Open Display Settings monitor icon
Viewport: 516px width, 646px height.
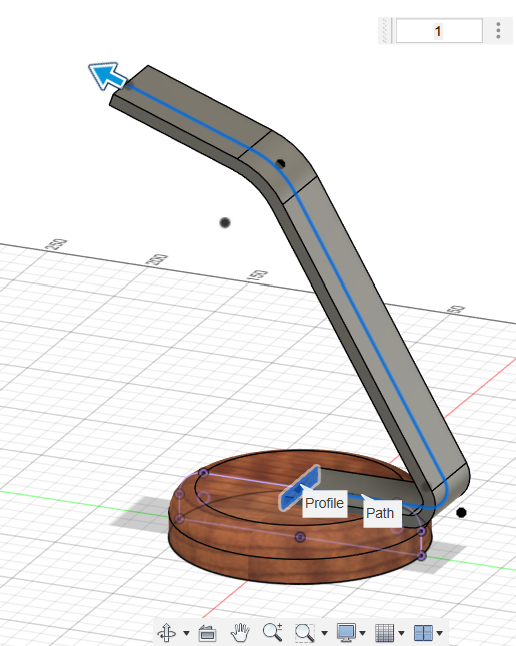[346, 632]
